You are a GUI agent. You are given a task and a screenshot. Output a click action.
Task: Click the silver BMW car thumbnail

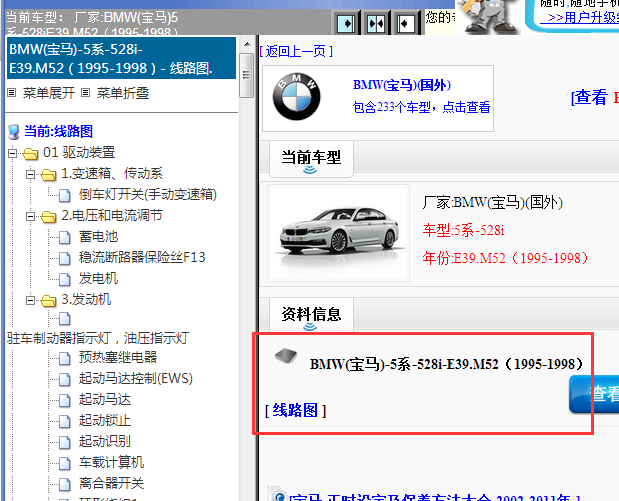tap(339, 233)
